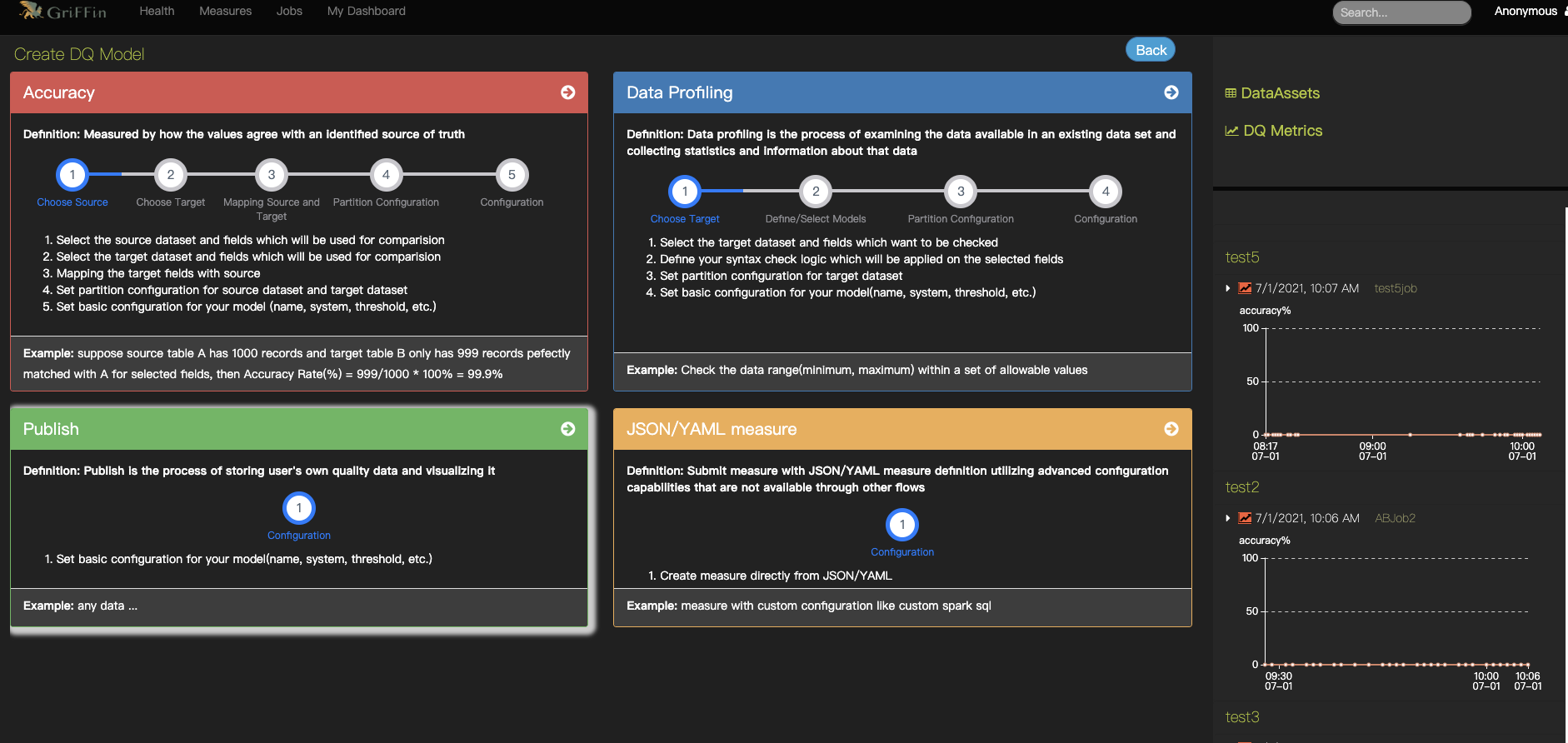1568x743 pixels.
Task: Select JSON/YAML step 1 Configuration circle
Action: [902, 525]
